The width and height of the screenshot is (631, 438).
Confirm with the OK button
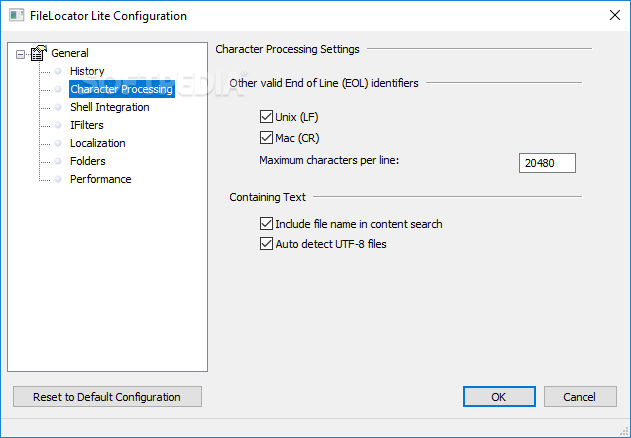point(499,397)
